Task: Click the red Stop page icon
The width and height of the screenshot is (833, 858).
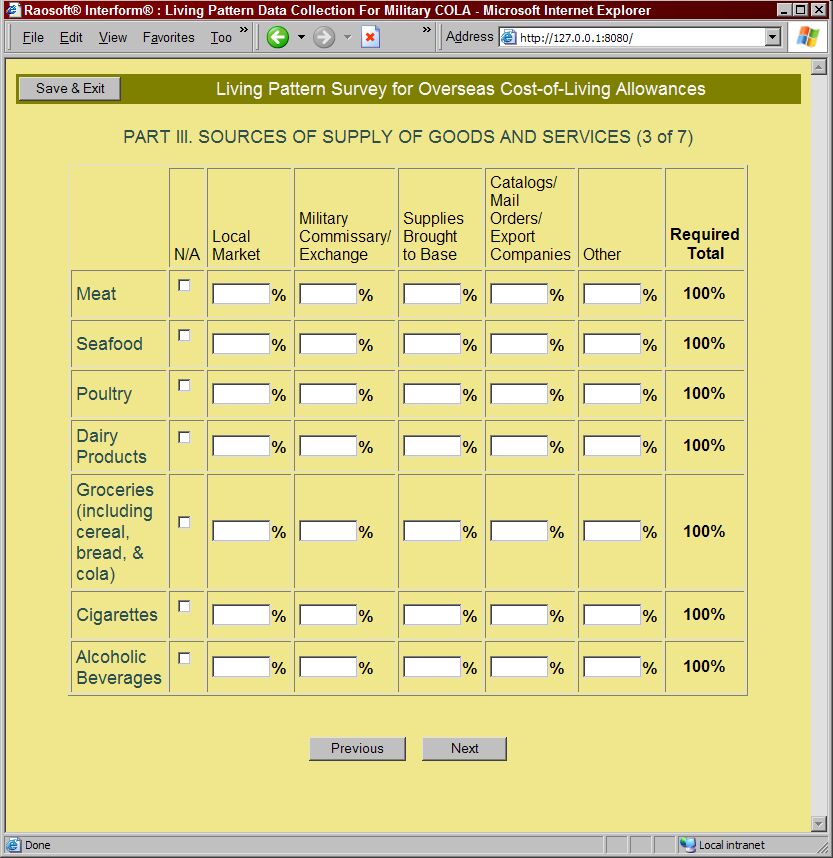Action: pos(371,38)
